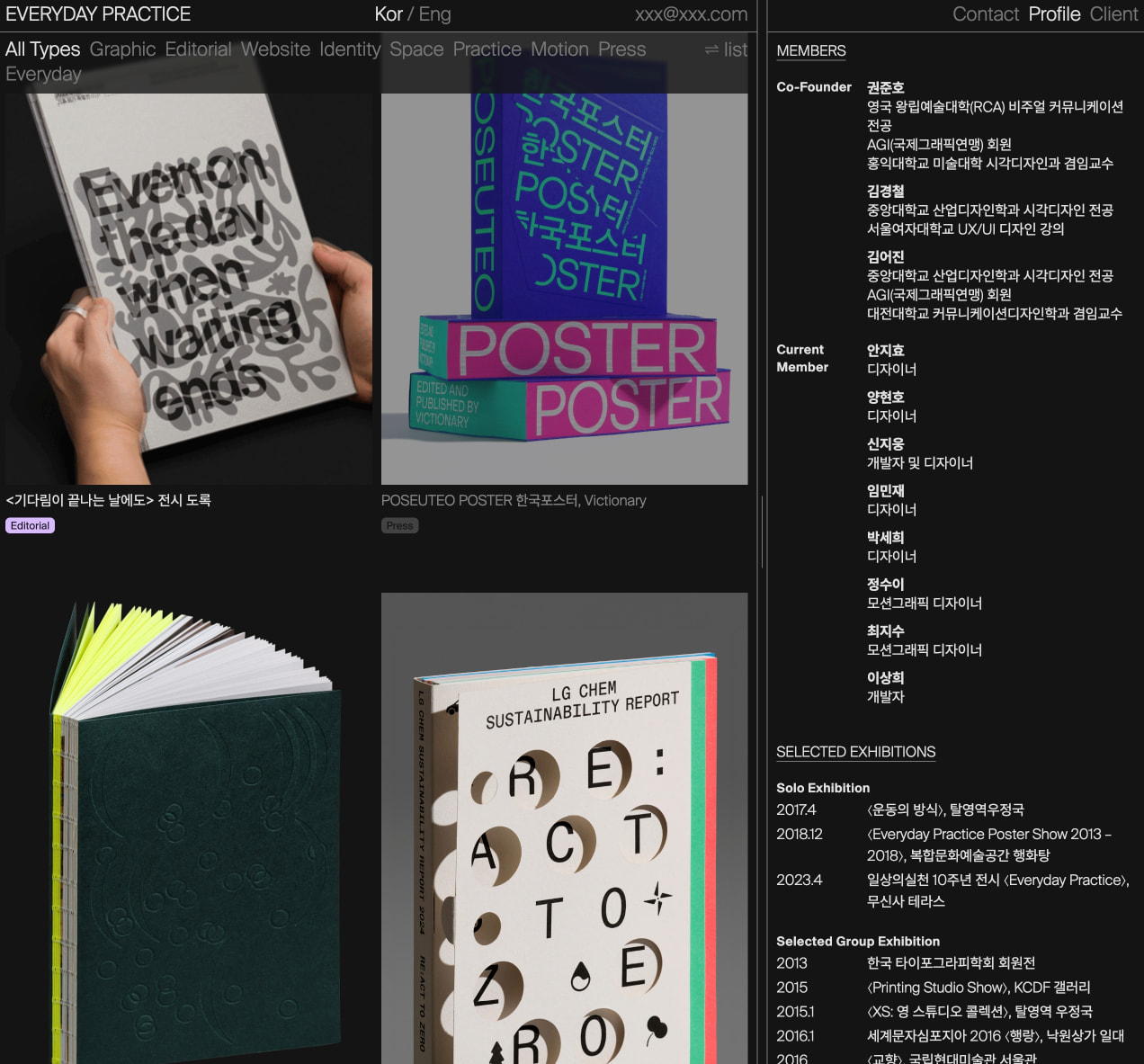Viewport: 1144px width, 1064px height.
Task: Filter projects by Everyday
Action: coord(43,74)
